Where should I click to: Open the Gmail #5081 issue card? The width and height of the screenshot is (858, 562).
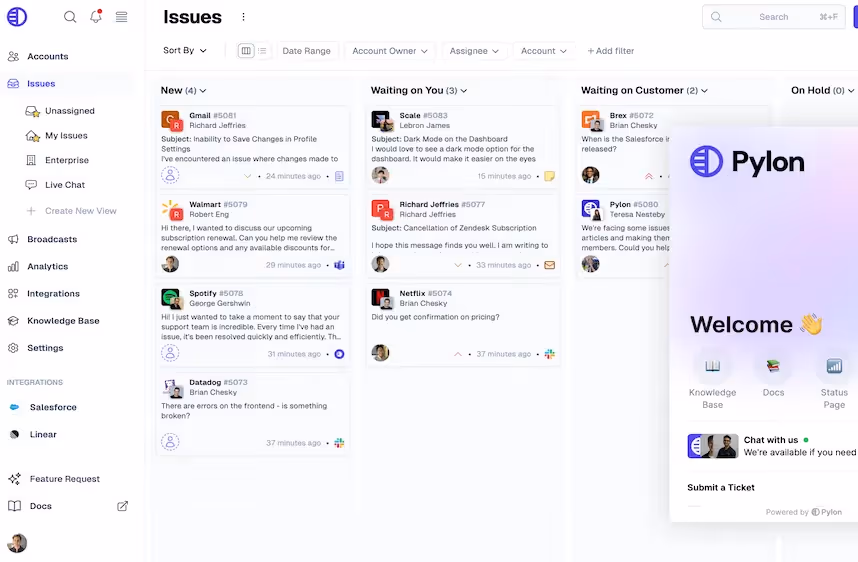(x=253, y=147)
